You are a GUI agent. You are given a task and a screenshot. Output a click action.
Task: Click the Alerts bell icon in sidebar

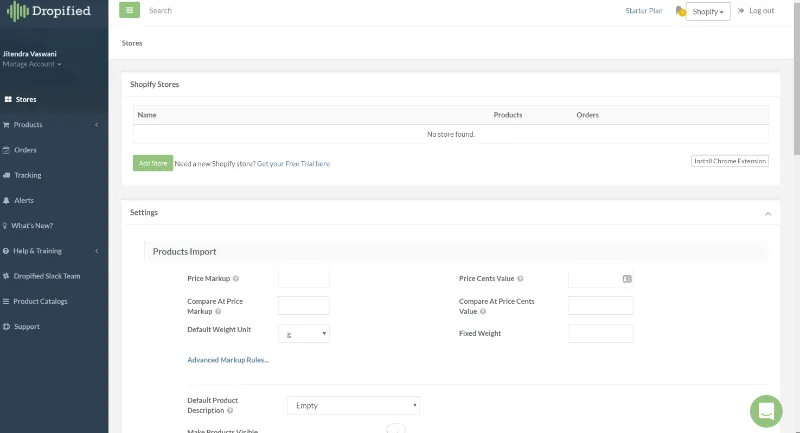point(6,200)
